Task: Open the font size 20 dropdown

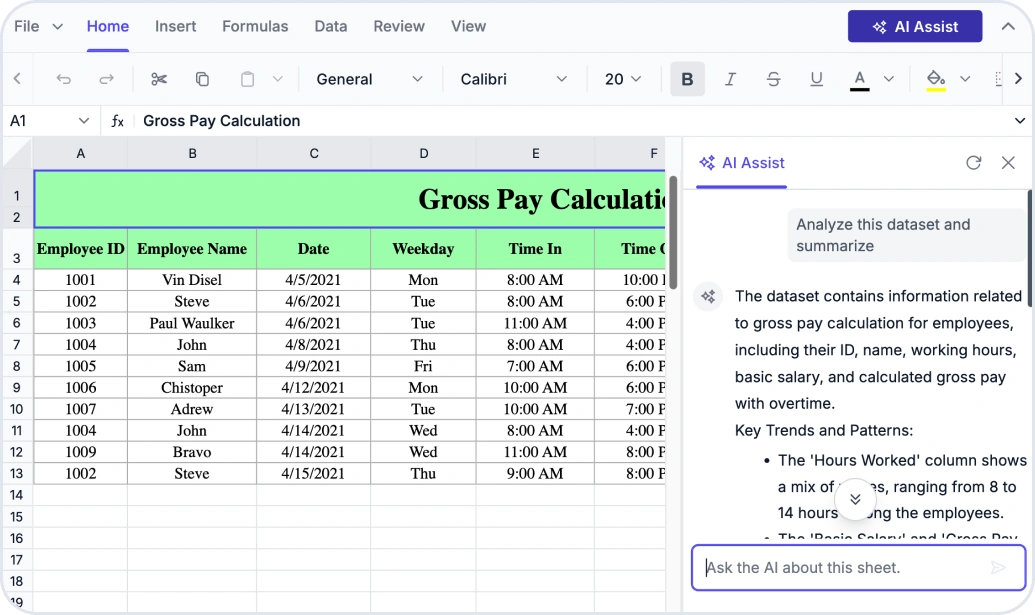Action: (623, 79)
